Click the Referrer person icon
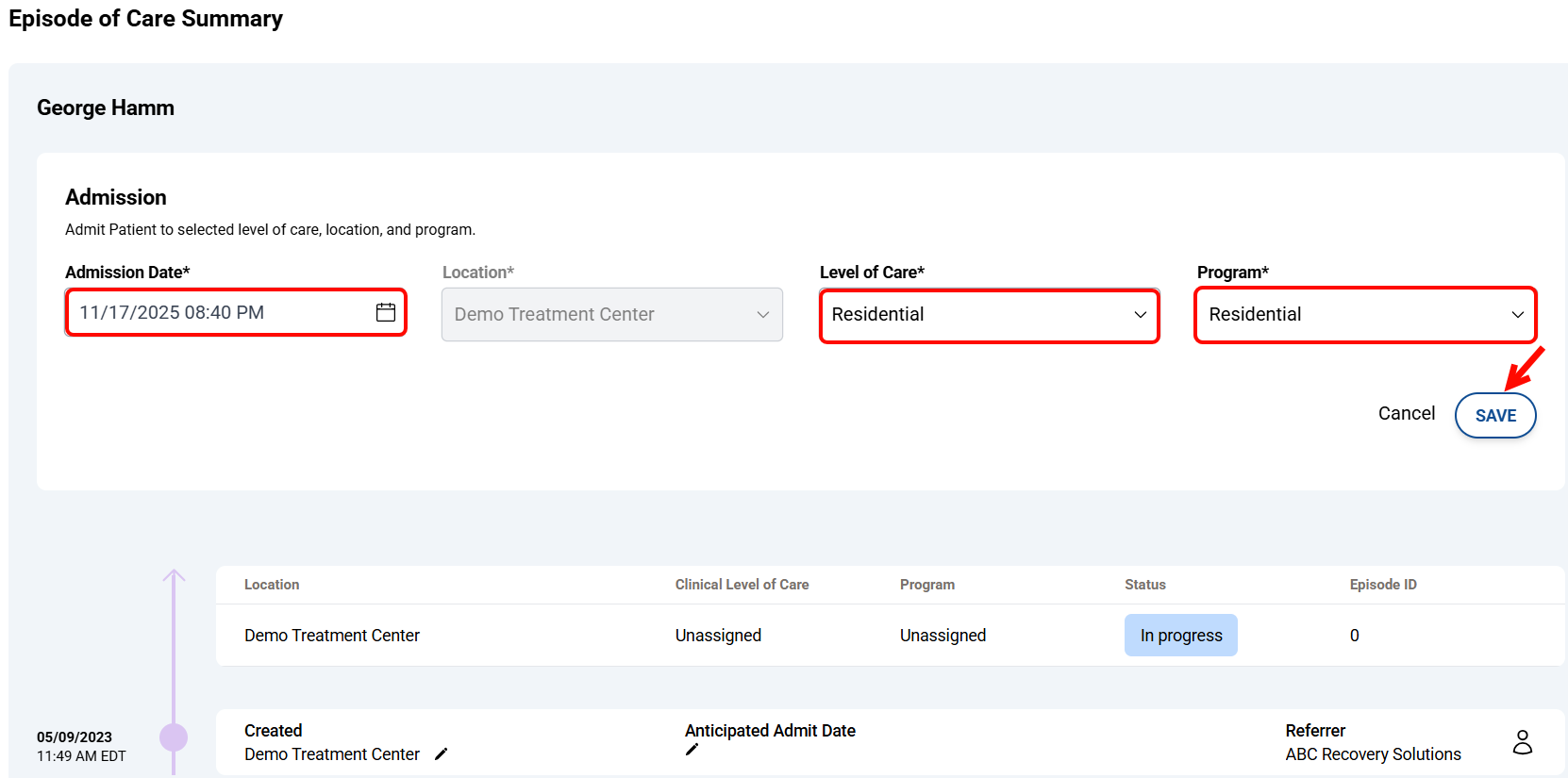This screenshot has height=778, width=1568. coord(1522,742)
